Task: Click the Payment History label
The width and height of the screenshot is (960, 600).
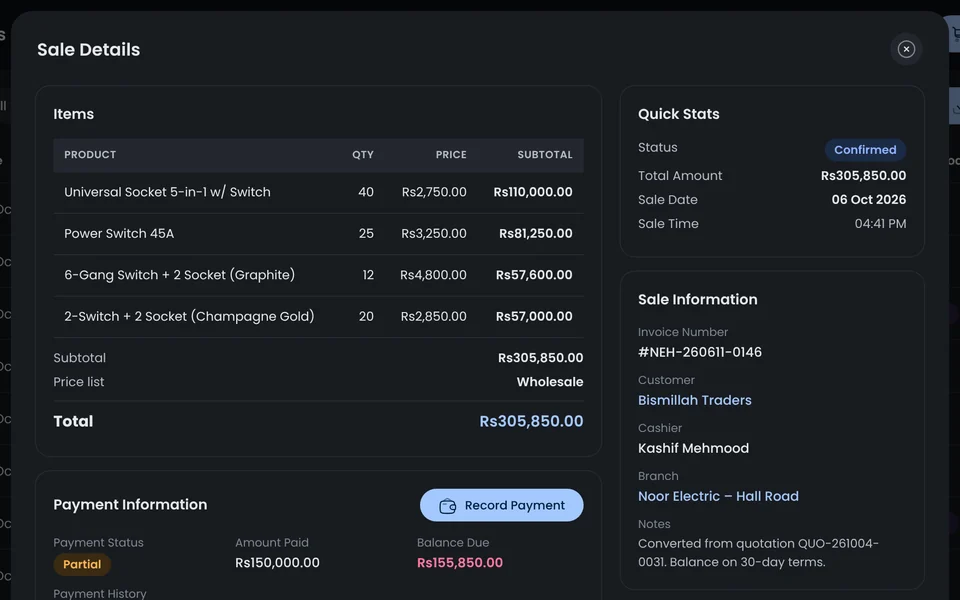Action: (x=100, y=593)
